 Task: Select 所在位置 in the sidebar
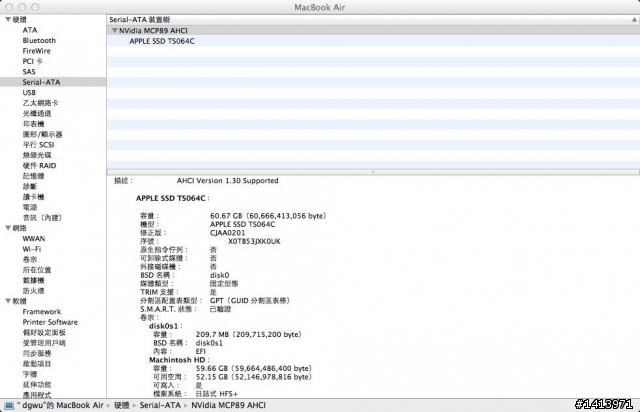pos(37,270)
